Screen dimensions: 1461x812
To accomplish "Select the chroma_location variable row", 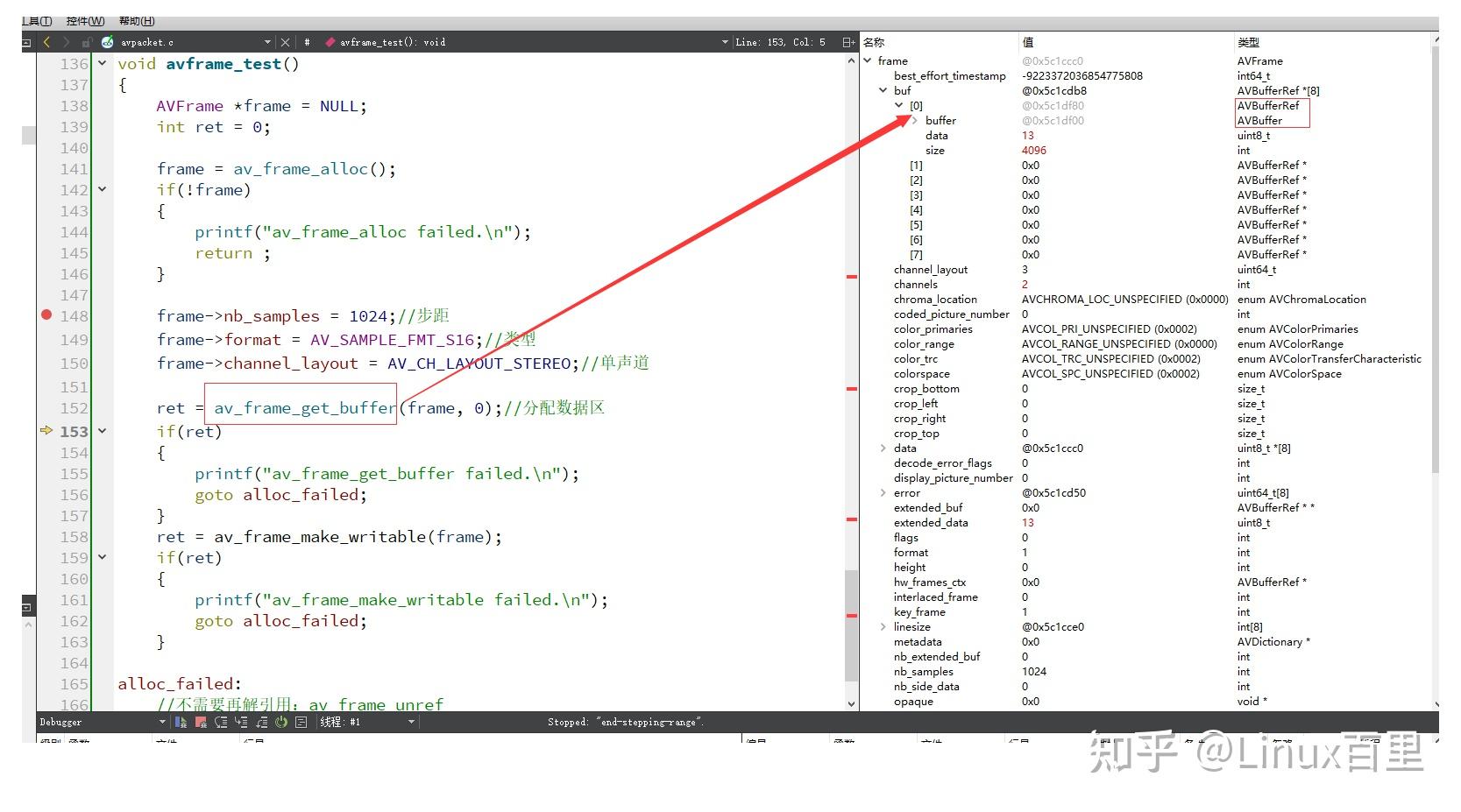I will click(x=1145, y=300).
